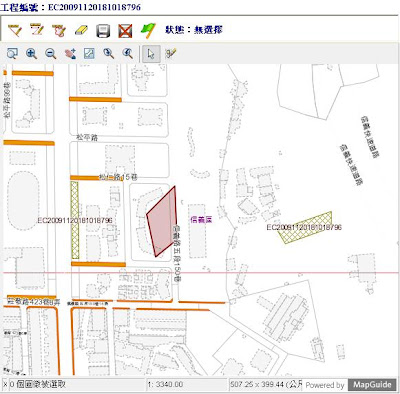Activate the yellow eraser tool
Screen dimensions: 400x394
tap(81, 31)
